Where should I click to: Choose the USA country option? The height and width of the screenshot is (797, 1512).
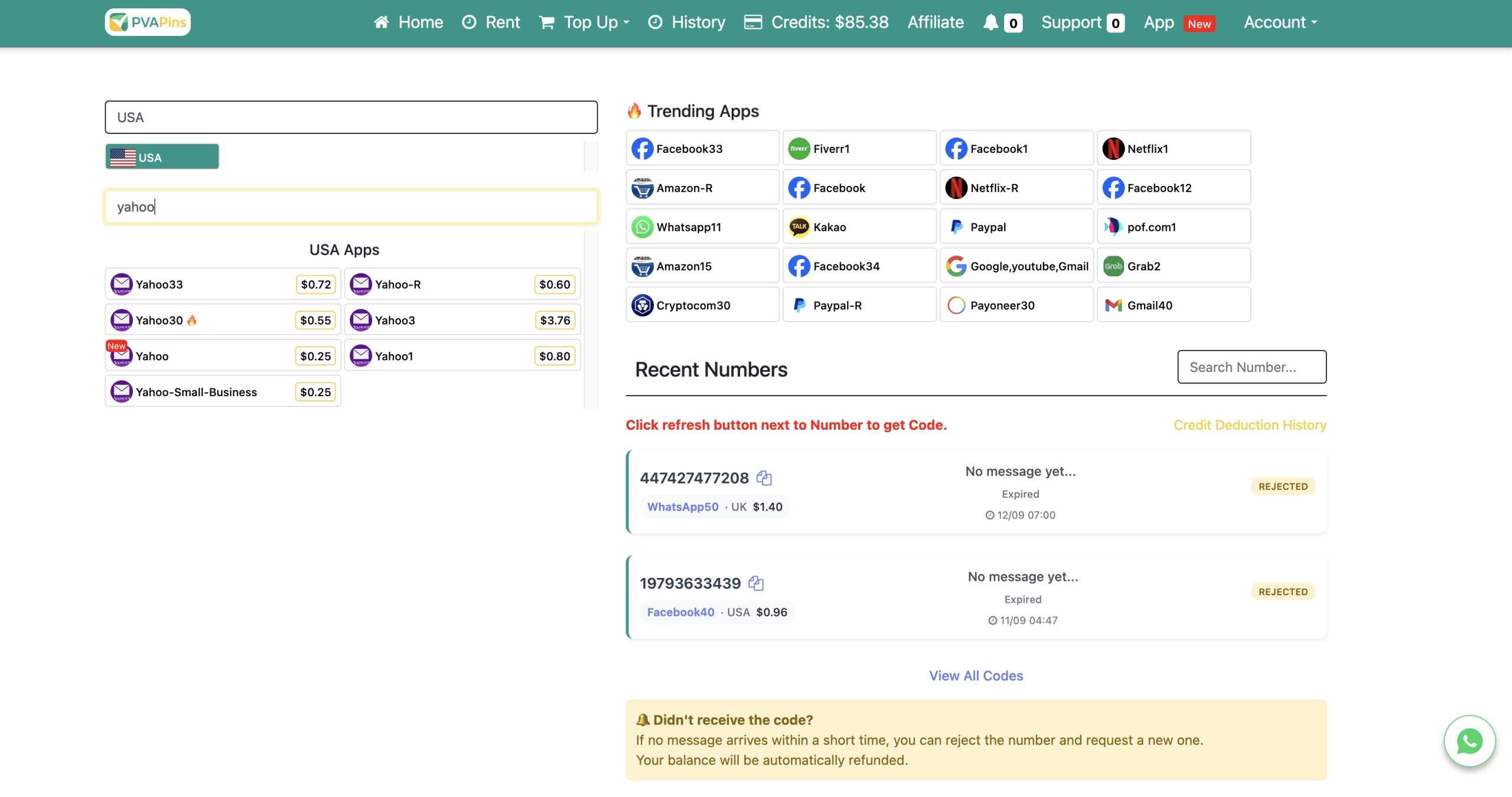pyautogui.click(x=162, y=157)
